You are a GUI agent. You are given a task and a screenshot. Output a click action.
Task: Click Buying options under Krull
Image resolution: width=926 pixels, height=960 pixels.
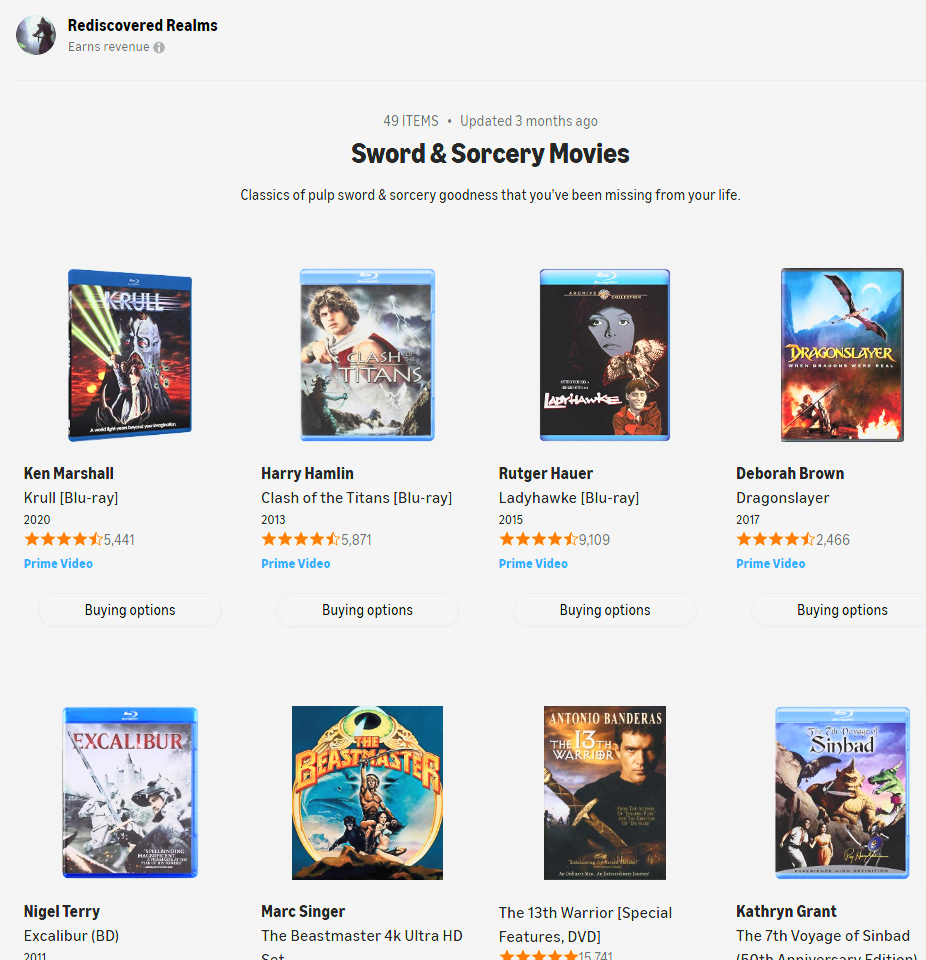(x=130, y=610)
